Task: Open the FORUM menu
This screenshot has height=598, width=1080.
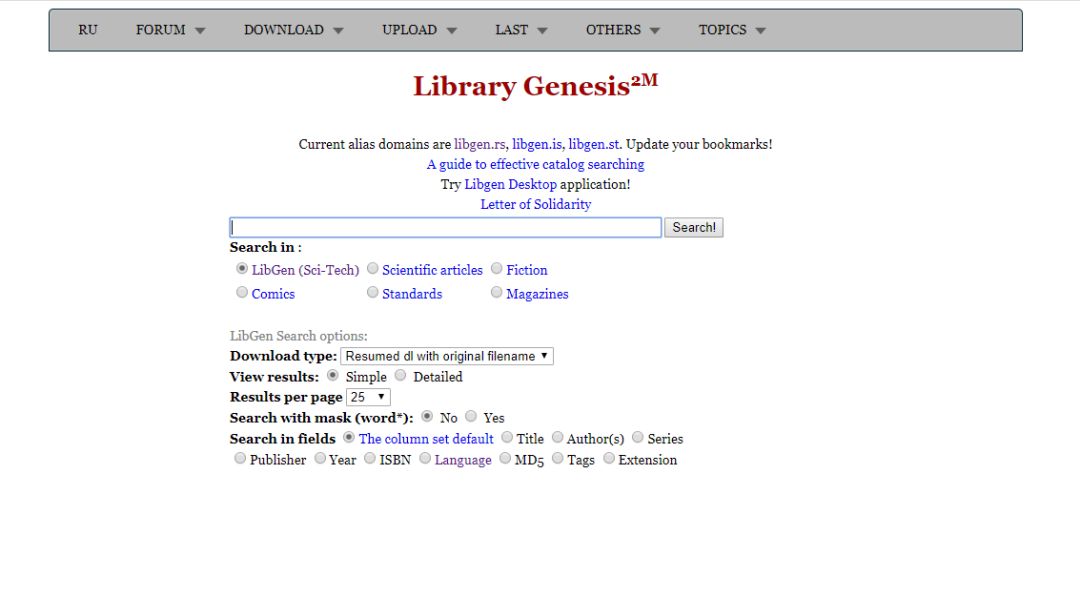Action: pyautogui.click(x=160, y=30)
